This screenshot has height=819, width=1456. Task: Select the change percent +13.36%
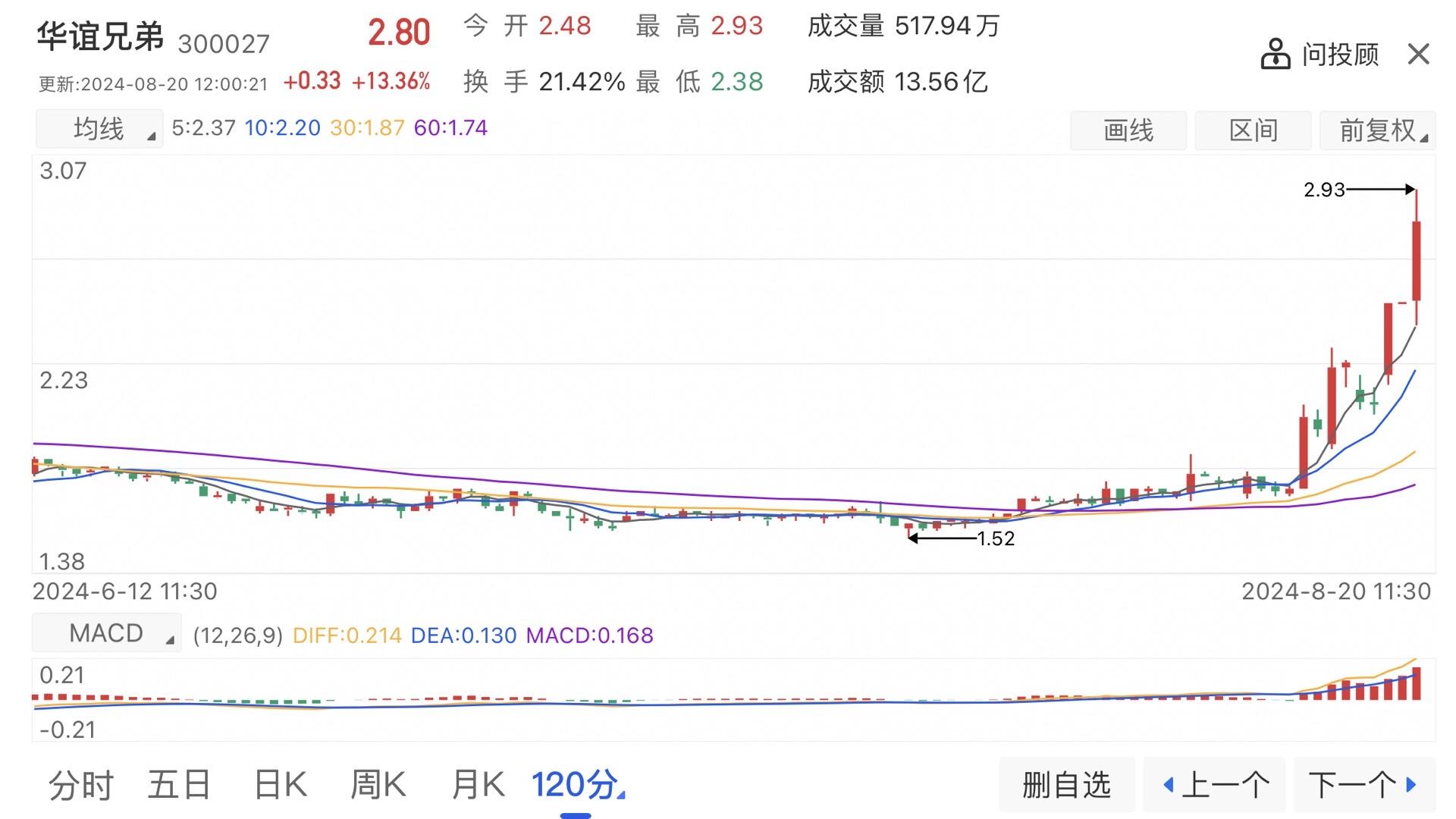click(x=391, y=81)
